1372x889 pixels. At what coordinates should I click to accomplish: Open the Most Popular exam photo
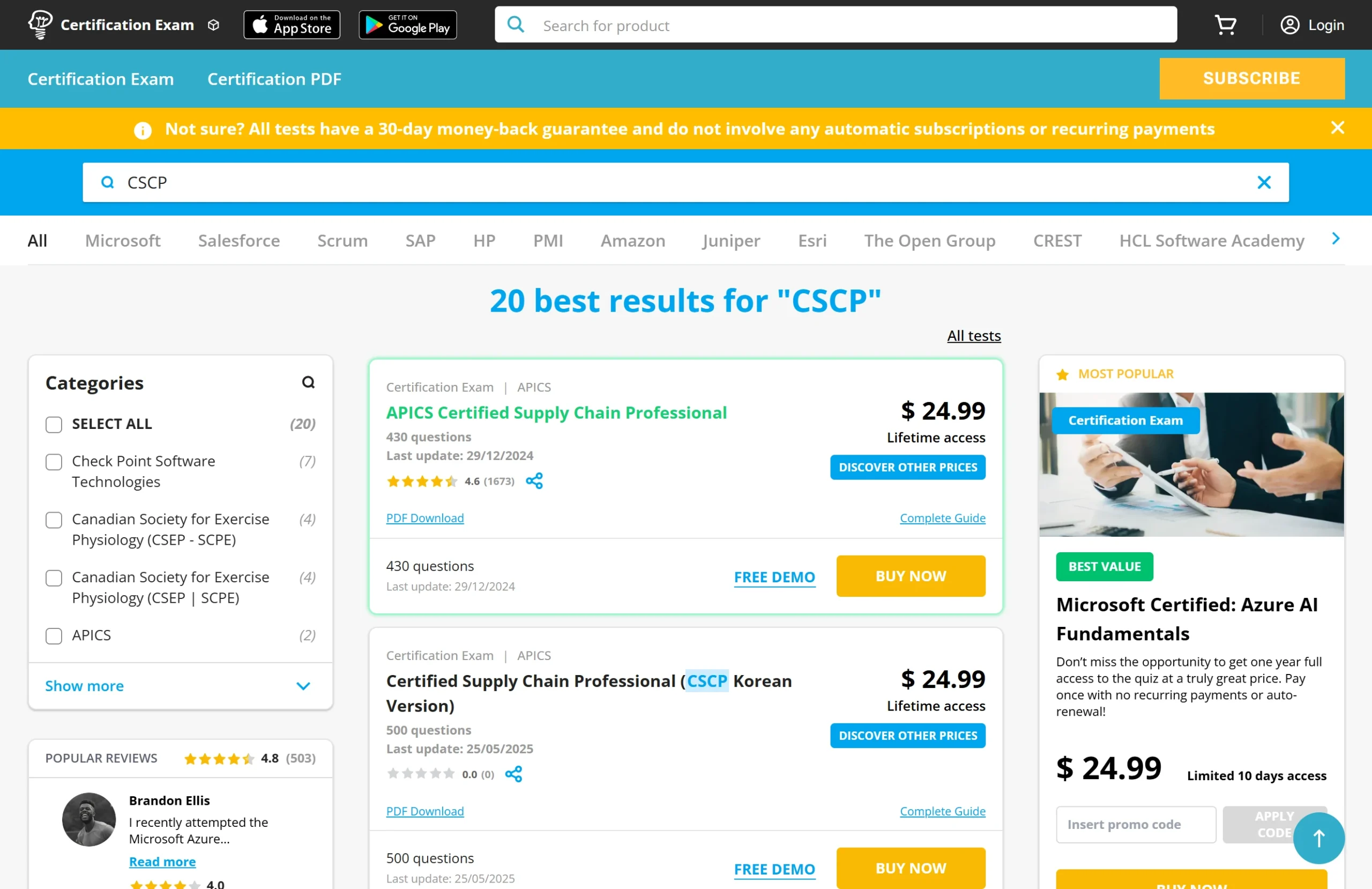1191,464
